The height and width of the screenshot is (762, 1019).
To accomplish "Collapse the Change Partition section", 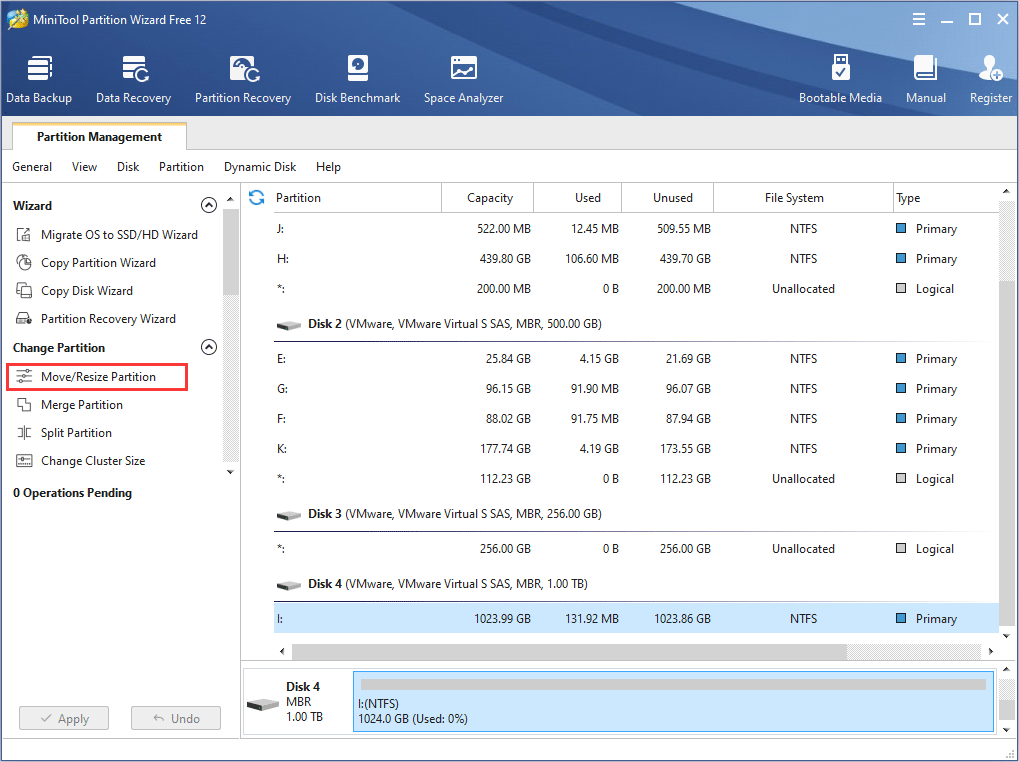I will (209, 347).
